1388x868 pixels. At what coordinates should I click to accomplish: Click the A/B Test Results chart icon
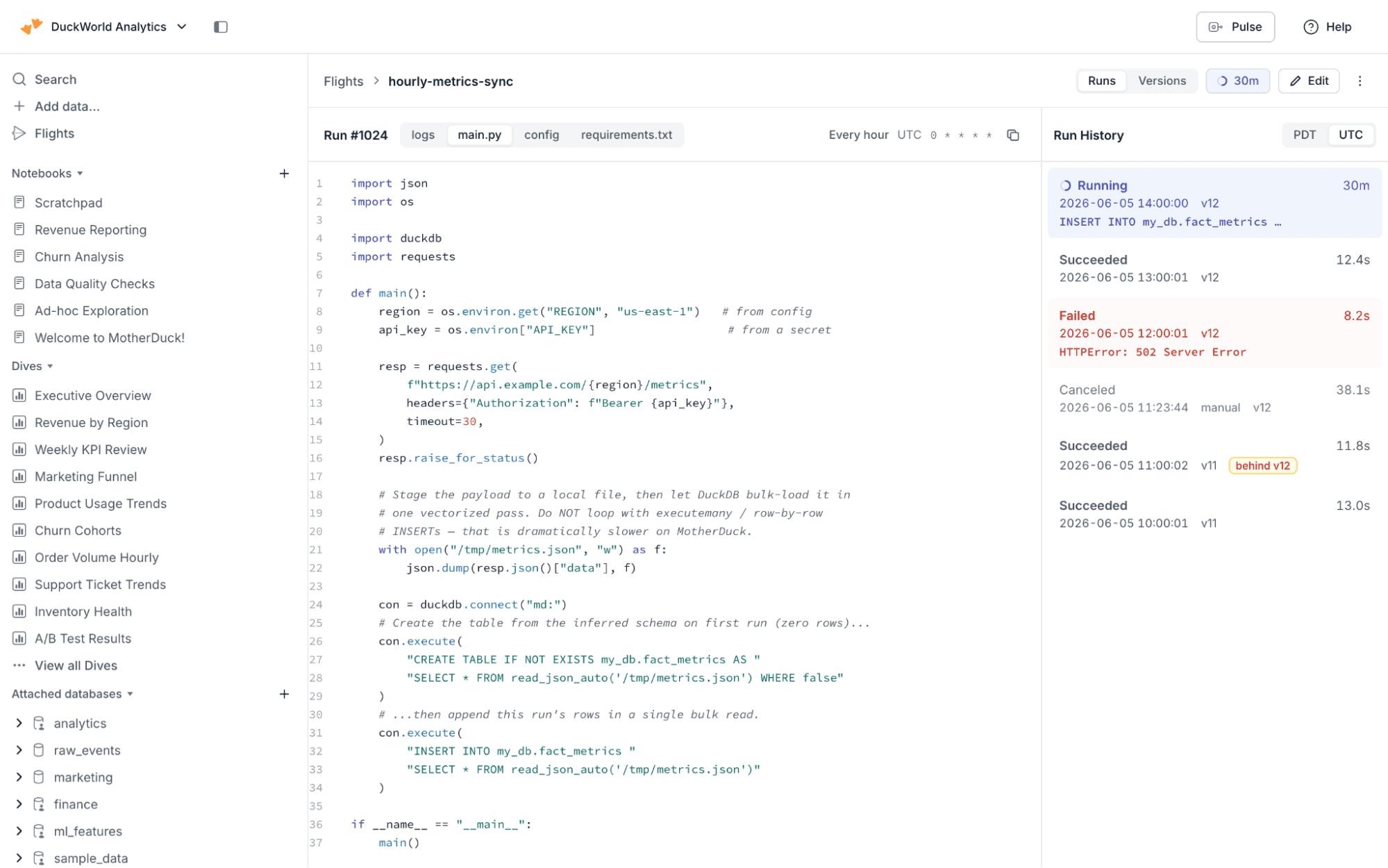pyautogui.click(x=19, y=639)
